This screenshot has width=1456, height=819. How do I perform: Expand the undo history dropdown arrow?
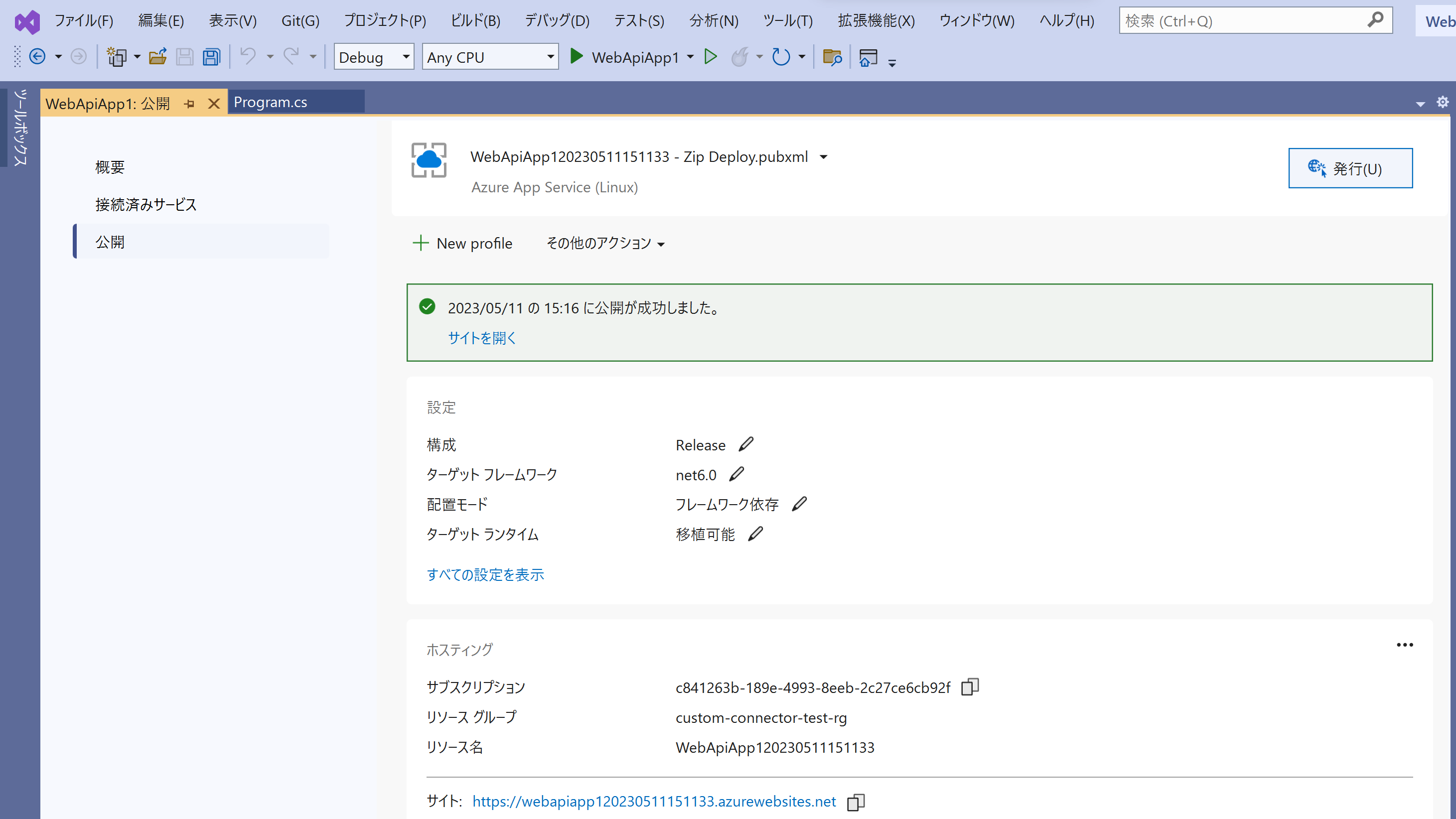click(x=270, y=57)
